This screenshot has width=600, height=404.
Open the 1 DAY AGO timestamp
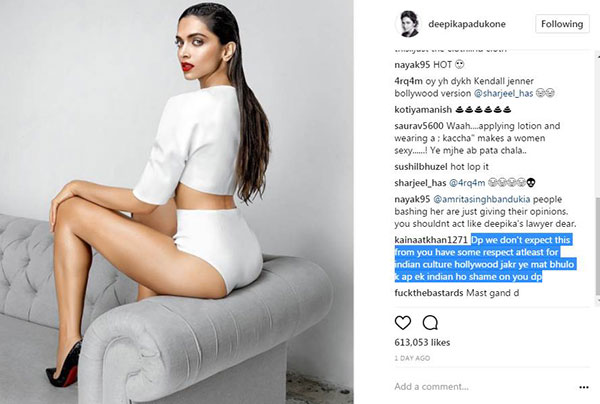[412, 358]
